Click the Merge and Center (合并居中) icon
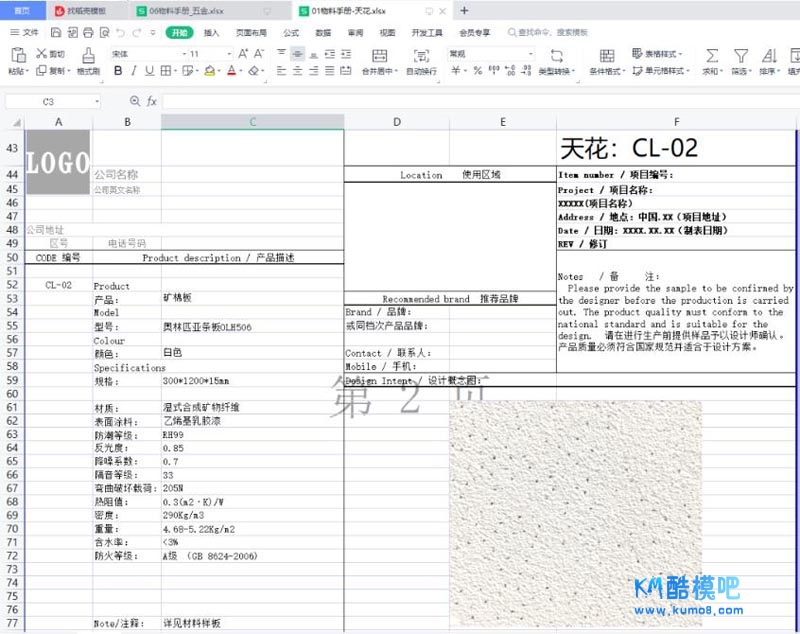This screenshot has width=800, height=634. click(x=379, y=54)
